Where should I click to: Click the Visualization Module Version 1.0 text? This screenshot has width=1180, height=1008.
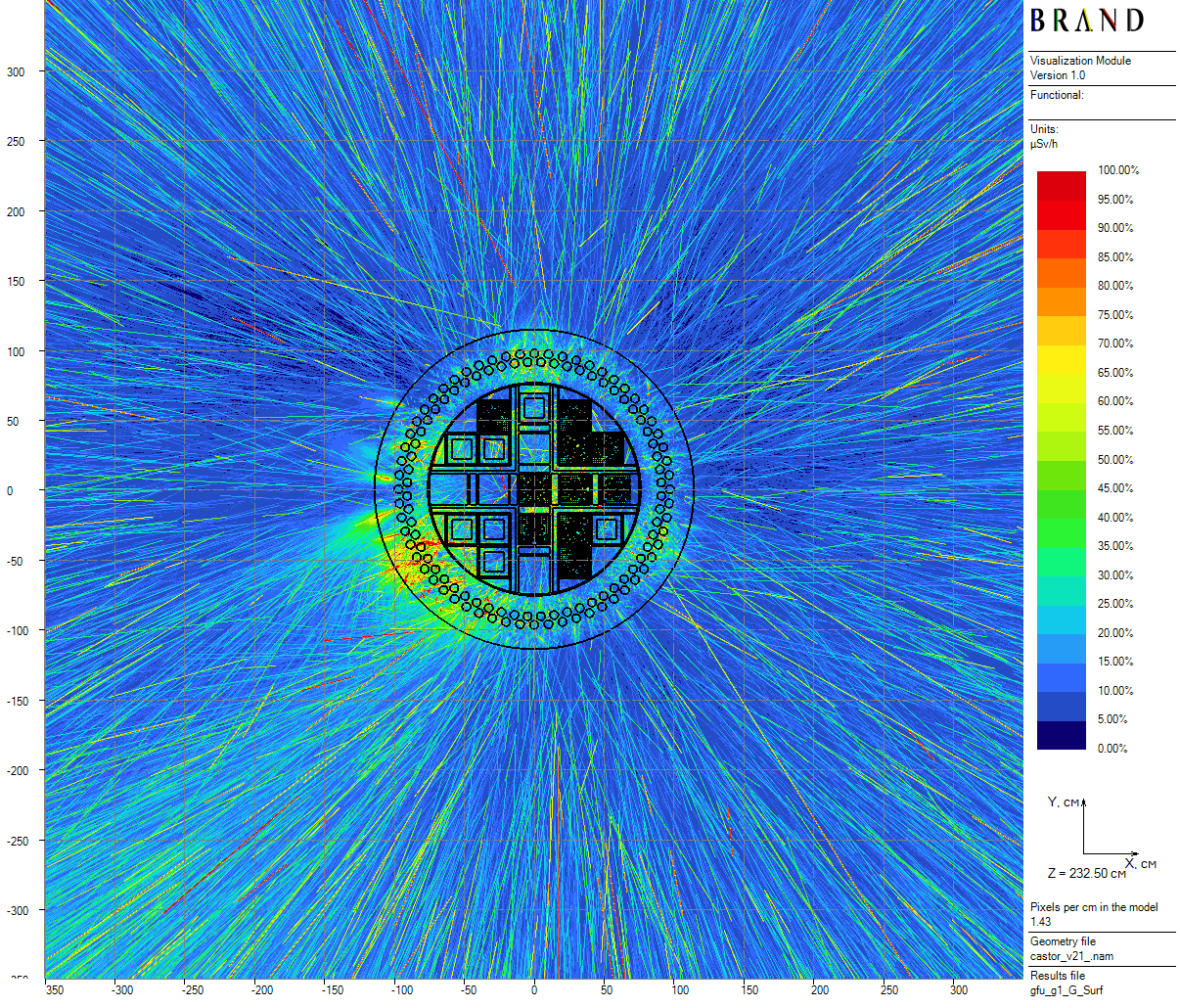pos(1080,68)
